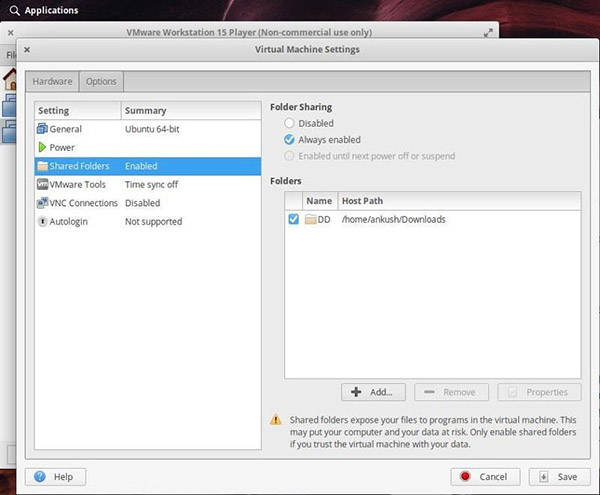Click the Time sync off summary
Image resolution: width=600 pixels, height=495 pixels.
coord(152,184)
